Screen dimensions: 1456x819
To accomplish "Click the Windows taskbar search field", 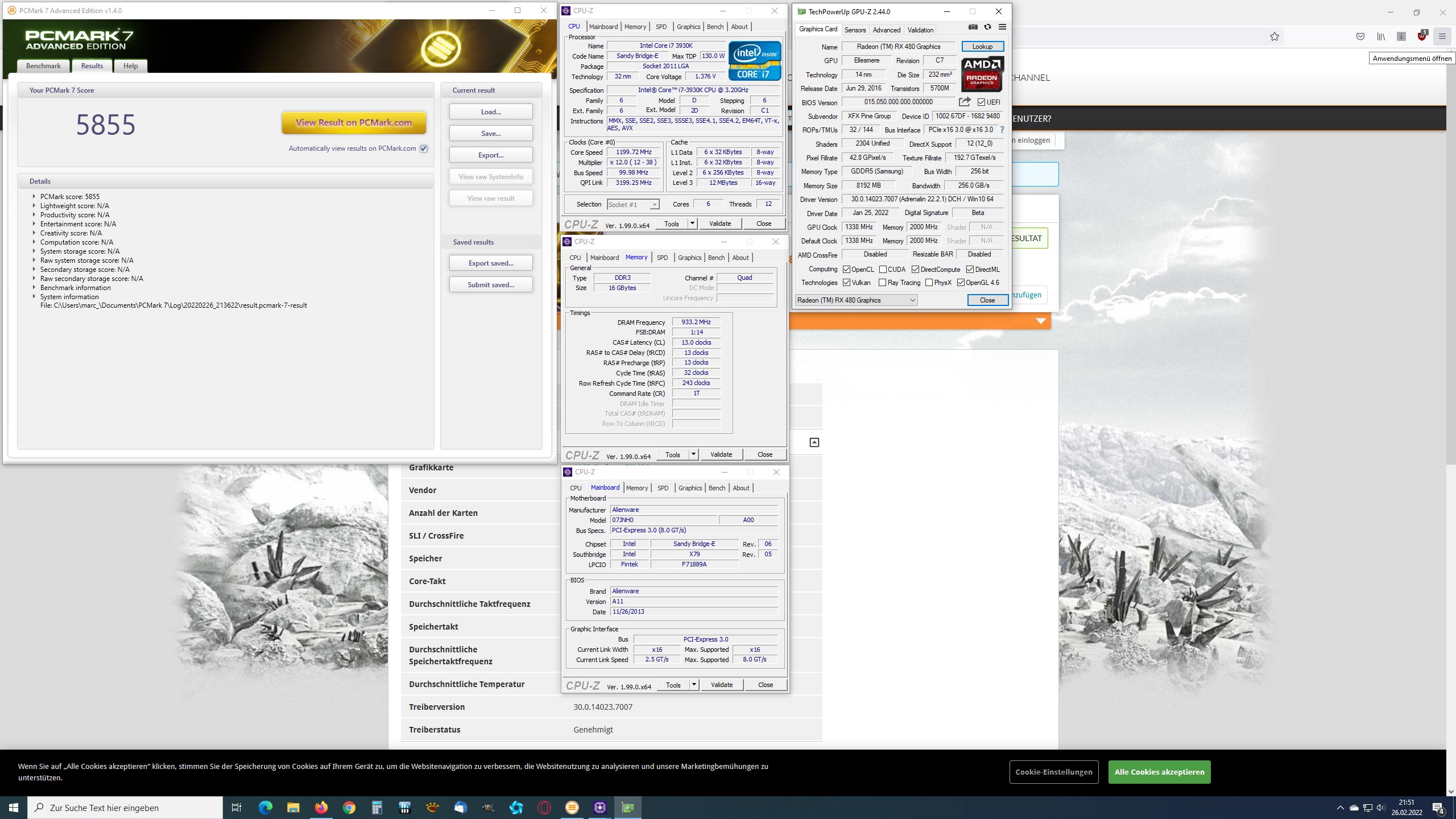I will [x=125, y=808].
